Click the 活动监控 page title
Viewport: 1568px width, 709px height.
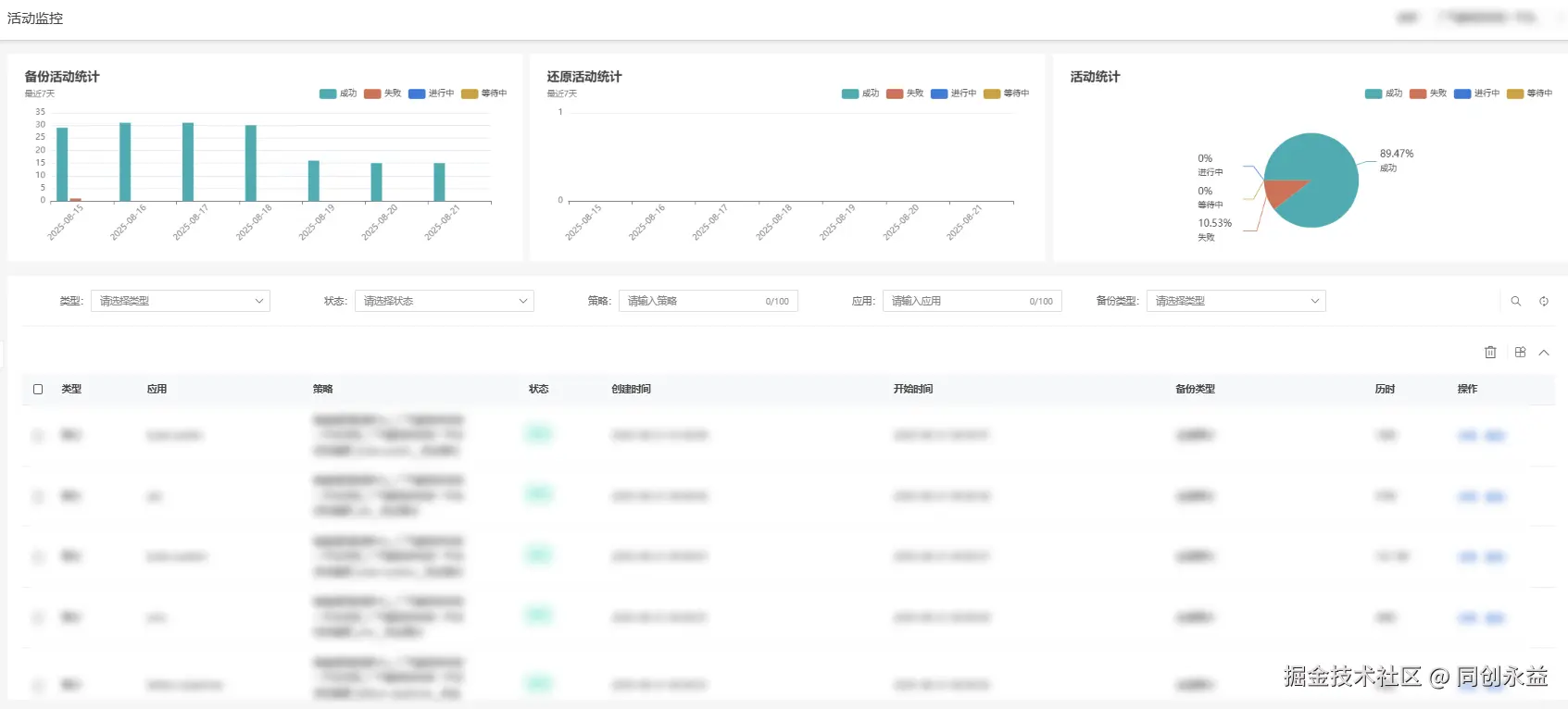(35, 19)
